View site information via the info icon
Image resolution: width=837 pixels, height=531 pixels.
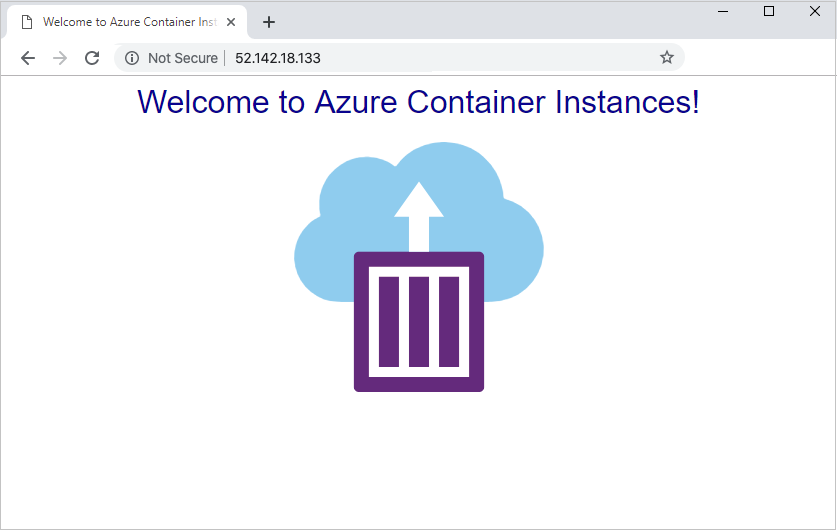click(x=132, y=58)
